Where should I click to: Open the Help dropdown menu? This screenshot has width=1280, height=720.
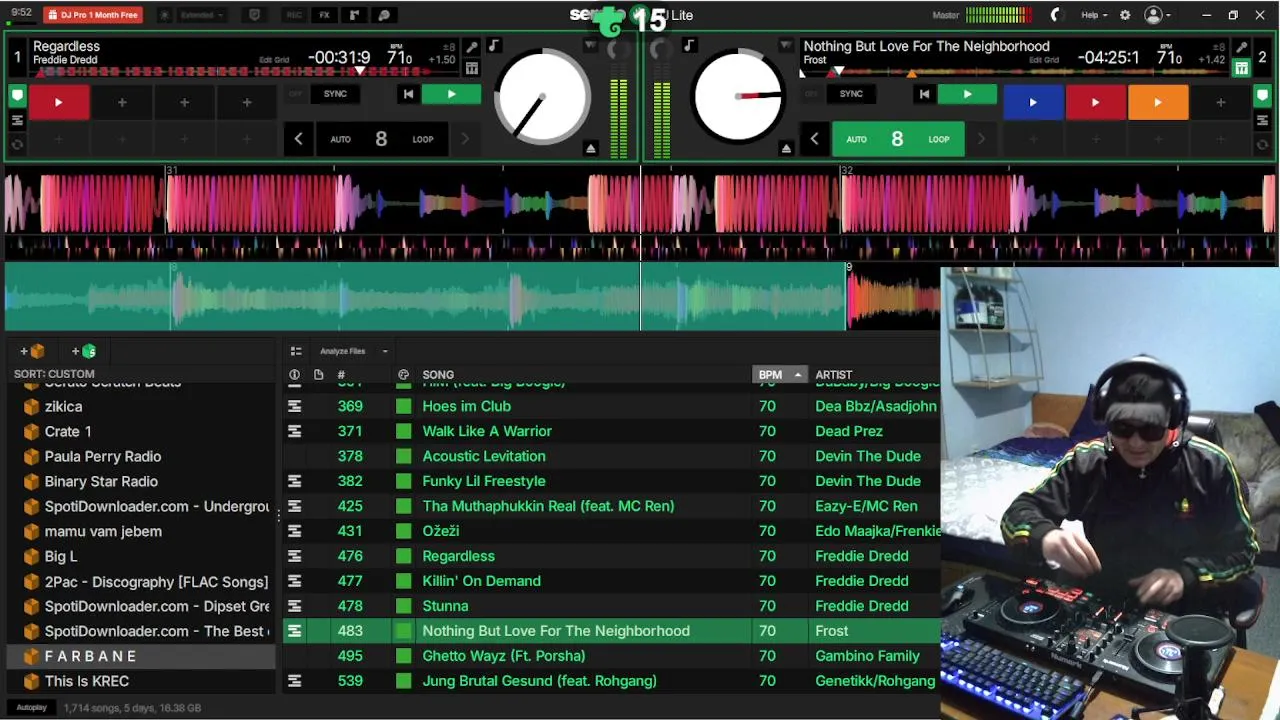point(1094,15)
